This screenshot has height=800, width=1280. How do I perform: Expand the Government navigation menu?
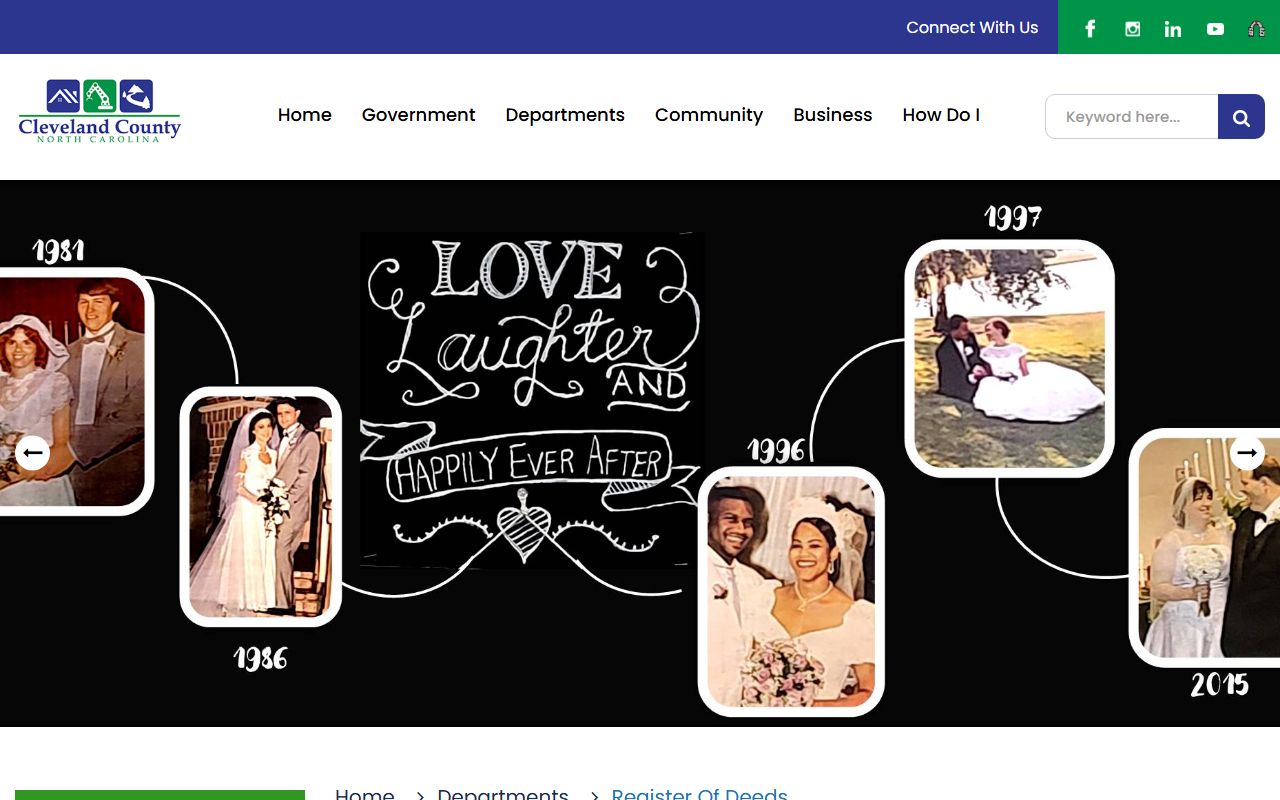point(418,115)
